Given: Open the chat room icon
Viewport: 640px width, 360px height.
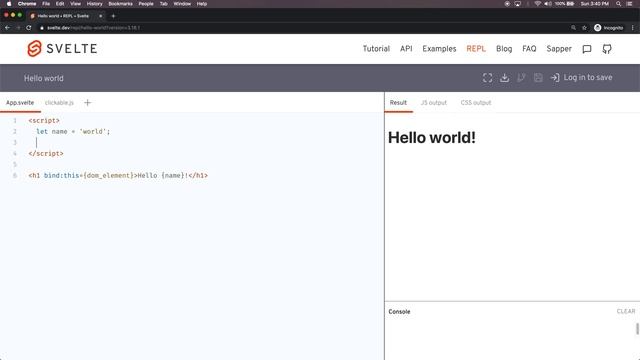Looking at the screenshot, I should pos(587,49).
